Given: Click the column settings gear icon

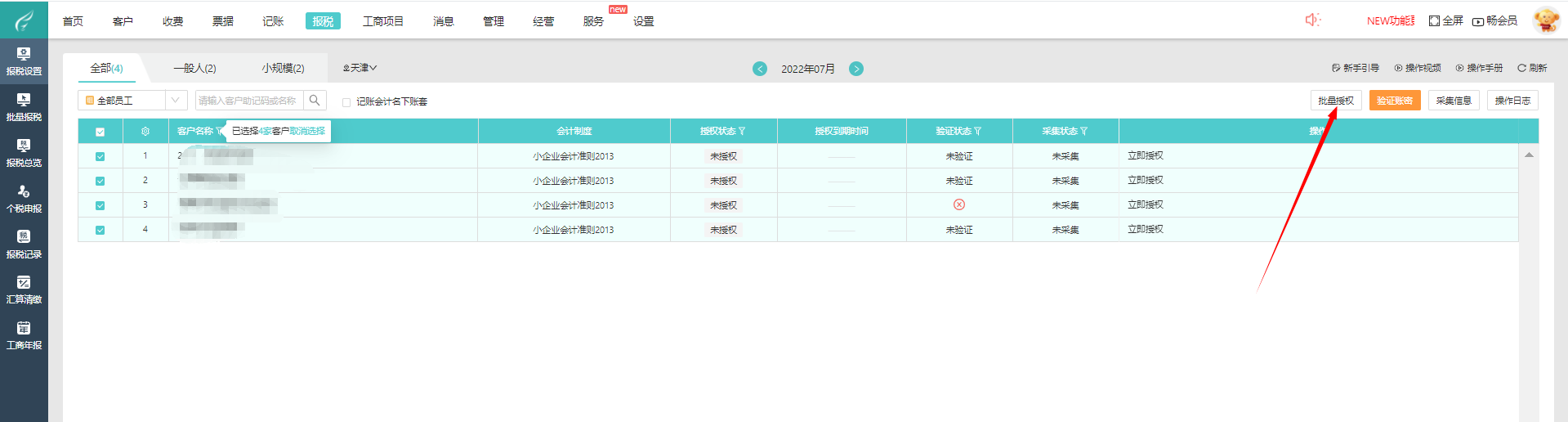Looking at the screenshot, I should (x=145, y=132).
